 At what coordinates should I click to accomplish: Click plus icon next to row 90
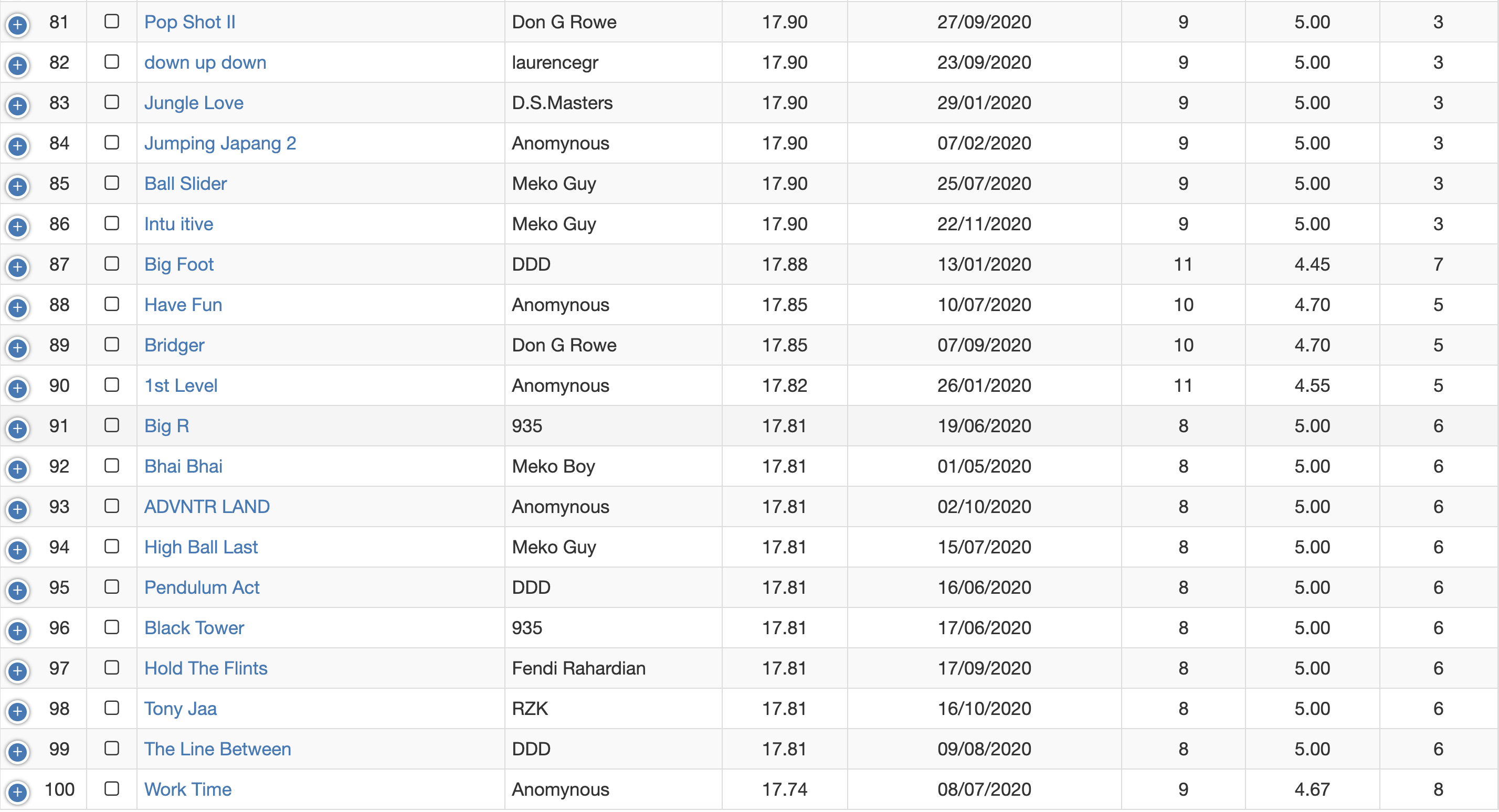click(x=17, y=388)
